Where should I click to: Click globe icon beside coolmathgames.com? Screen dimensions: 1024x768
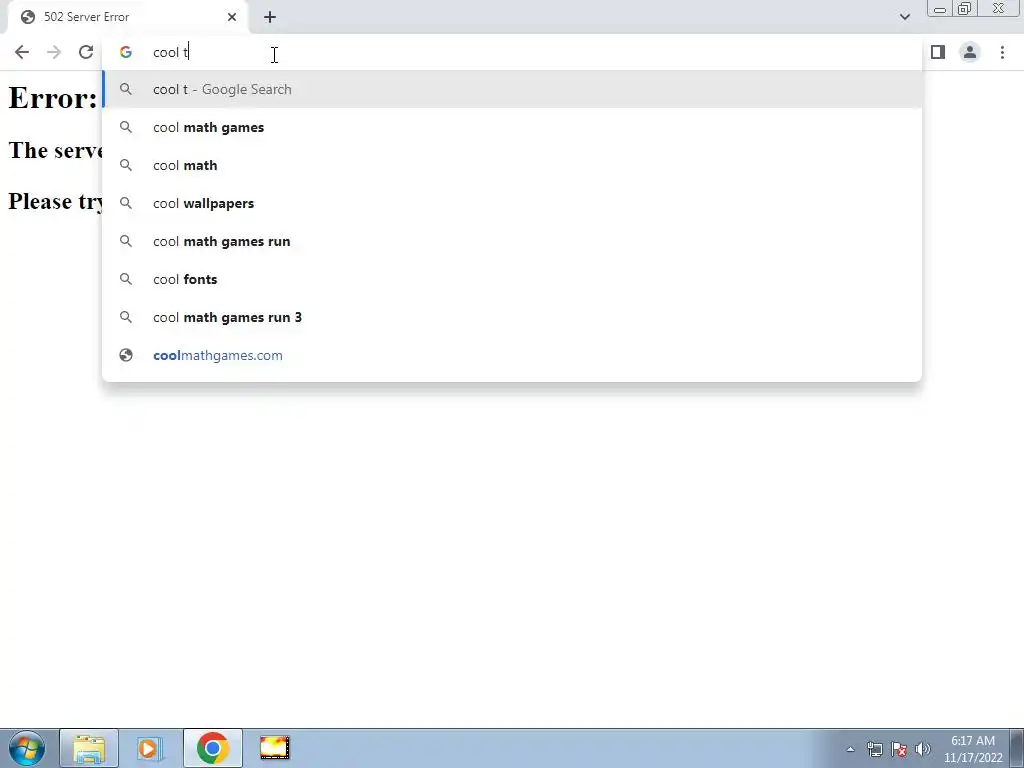(126, 355)
